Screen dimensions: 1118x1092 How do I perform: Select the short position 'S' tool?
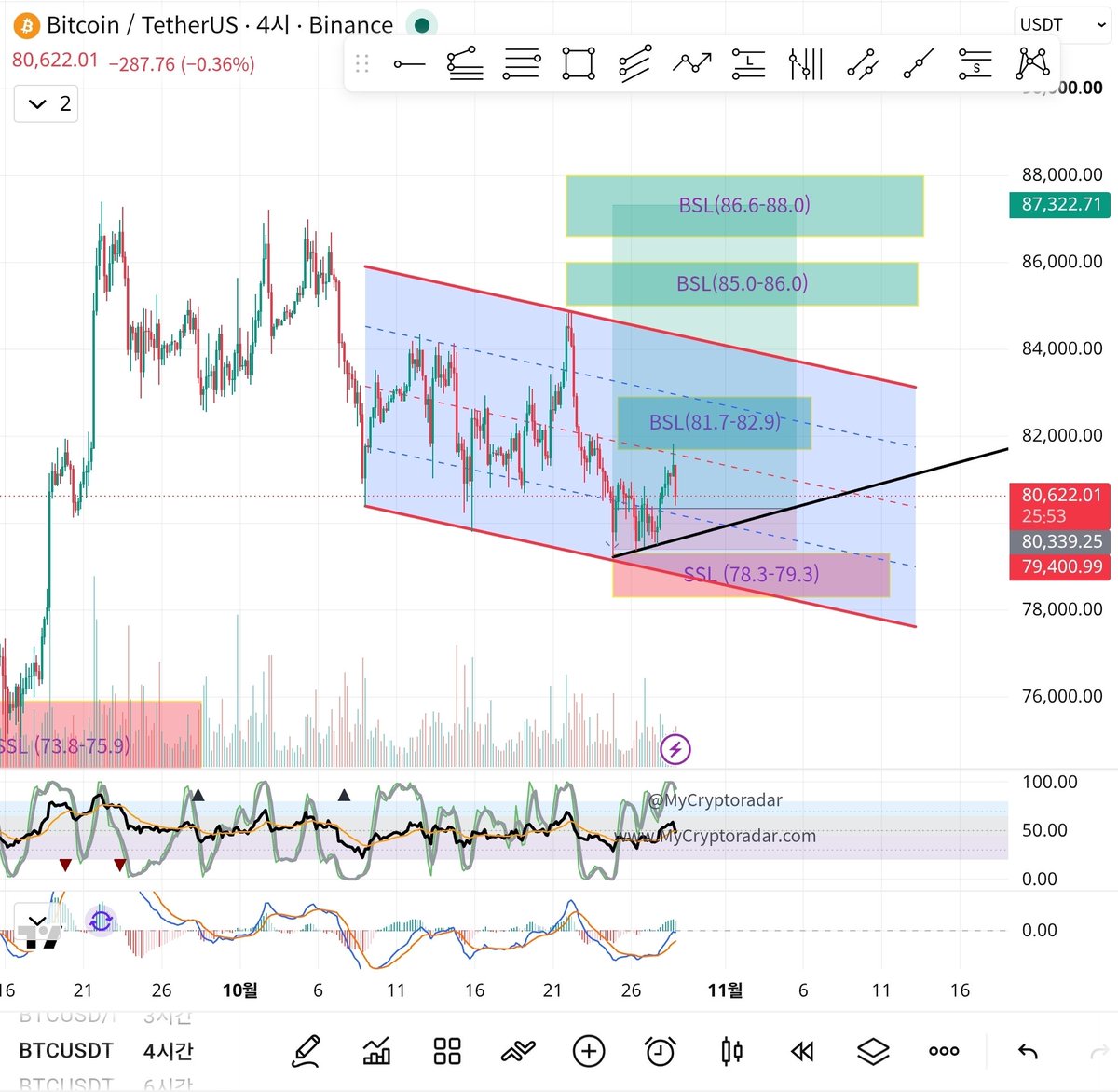click(x=975, y=64)
